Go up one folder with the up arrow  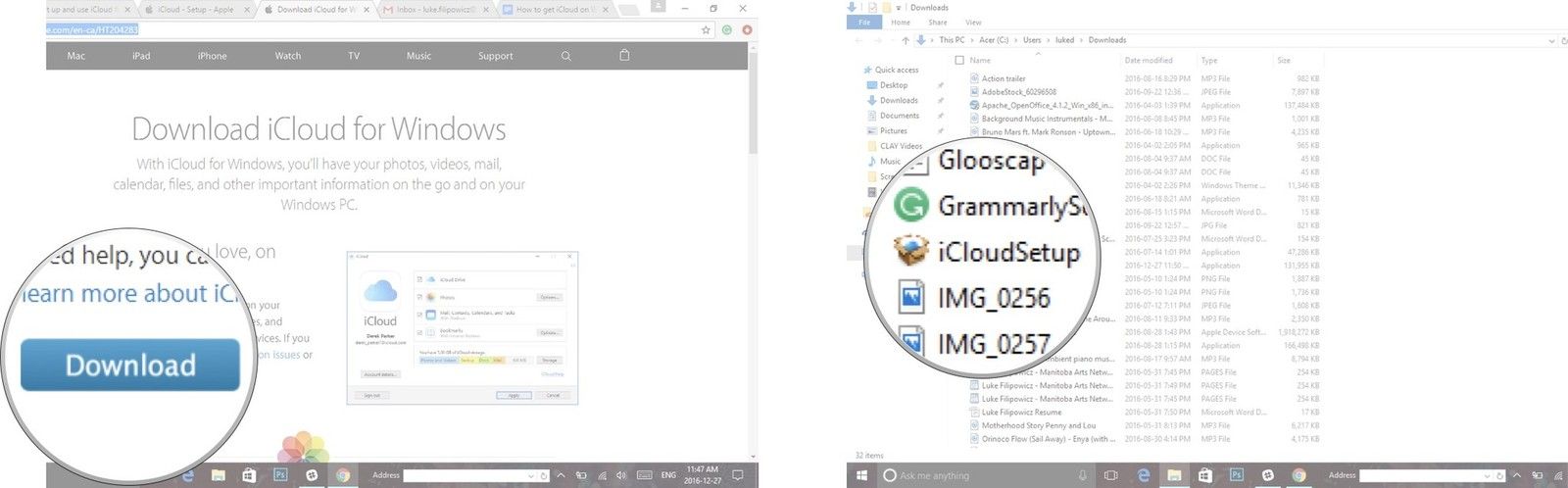point(906,40)
